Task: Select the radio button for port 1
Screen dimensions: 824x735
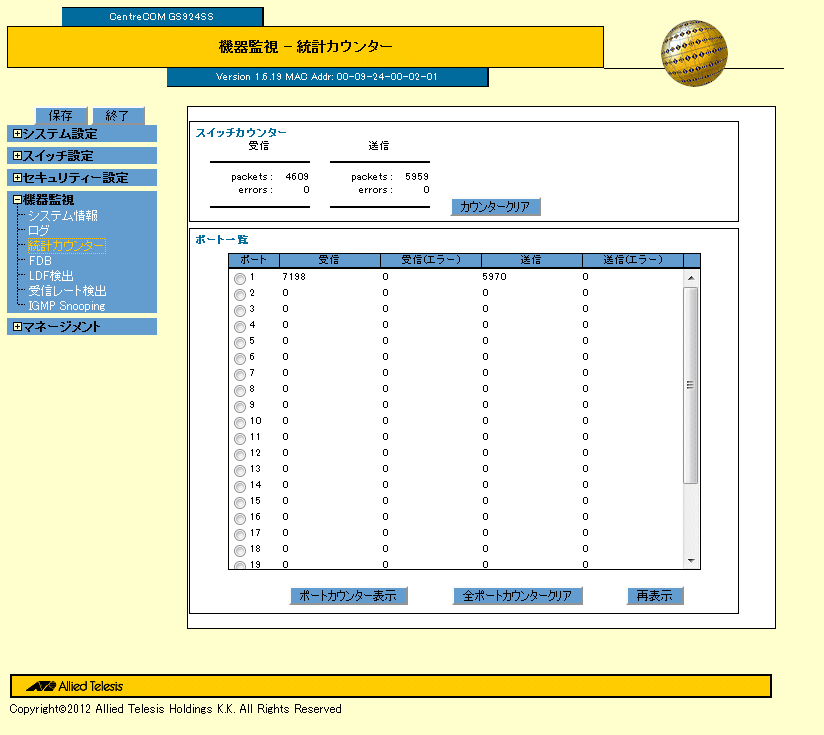Action: coord(239,279)
